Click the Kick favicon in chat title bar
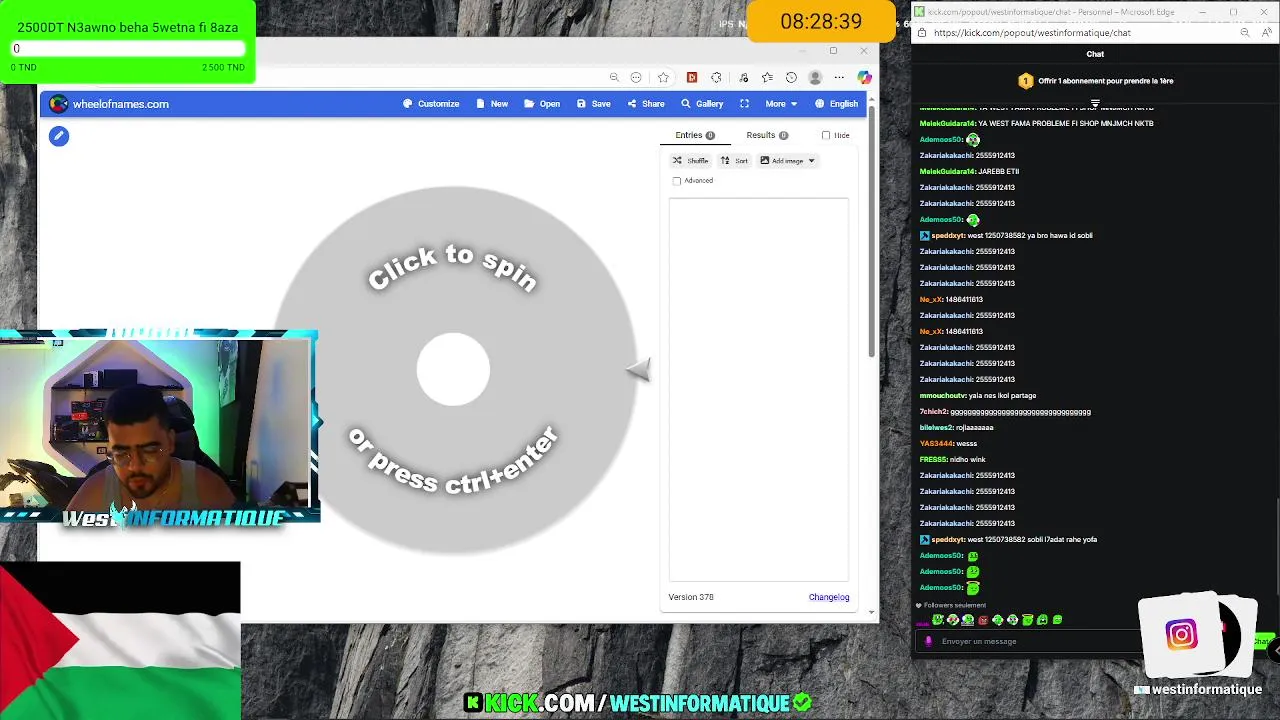The image size is (1280, 720). (920, 12)
